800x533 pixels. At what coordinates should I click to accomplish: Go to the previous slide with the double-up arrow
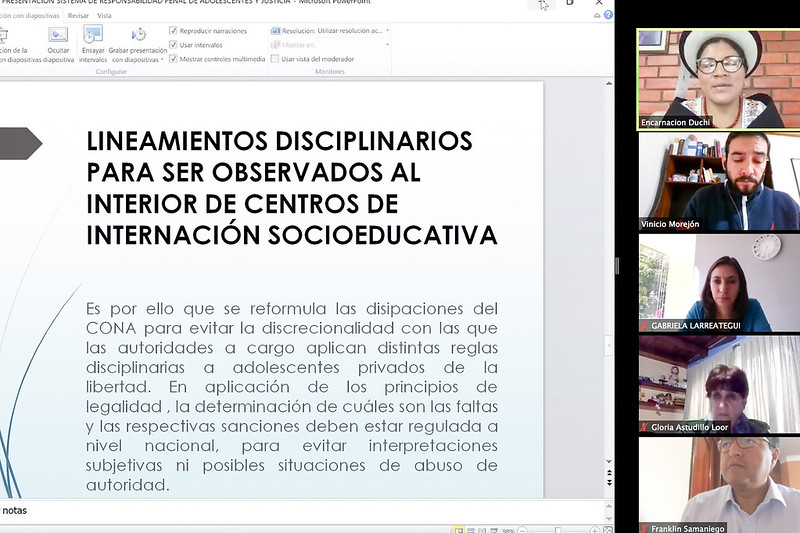click(x=609, y=474)
